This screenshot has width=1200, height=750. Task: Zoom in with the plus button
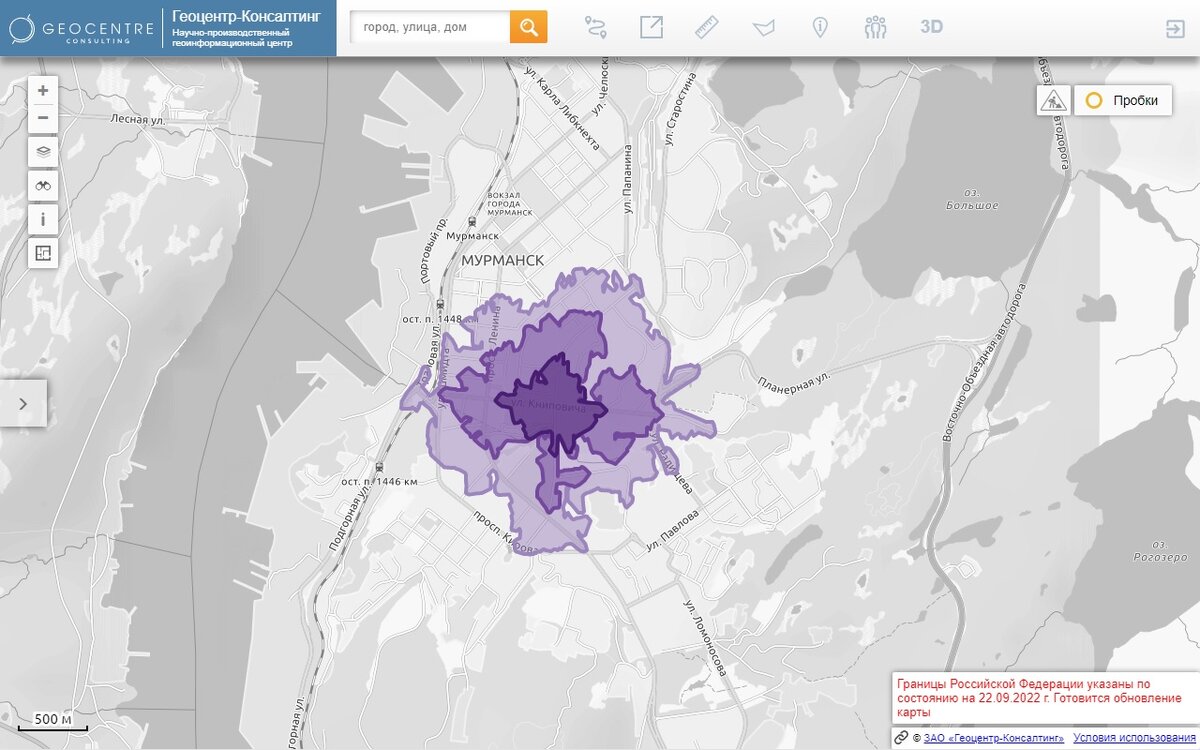[43, 90]
